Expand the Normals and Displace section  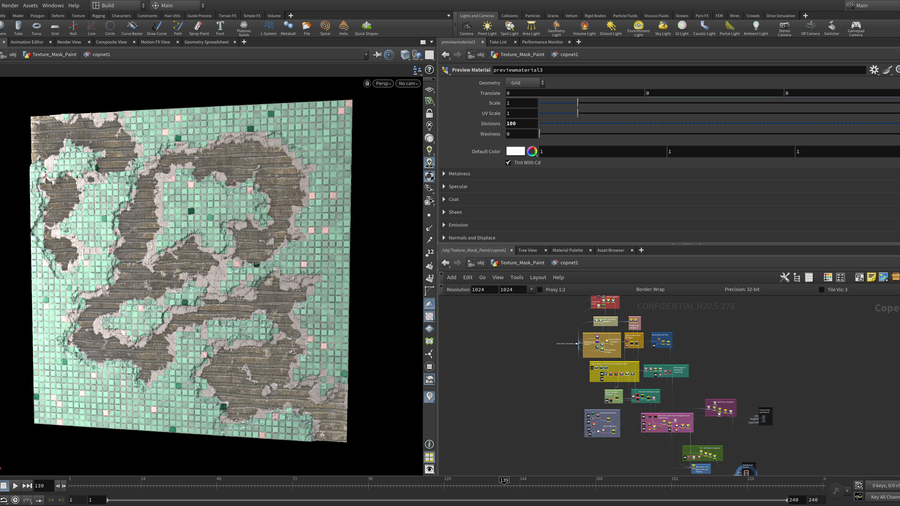click(x=470, y=238)
